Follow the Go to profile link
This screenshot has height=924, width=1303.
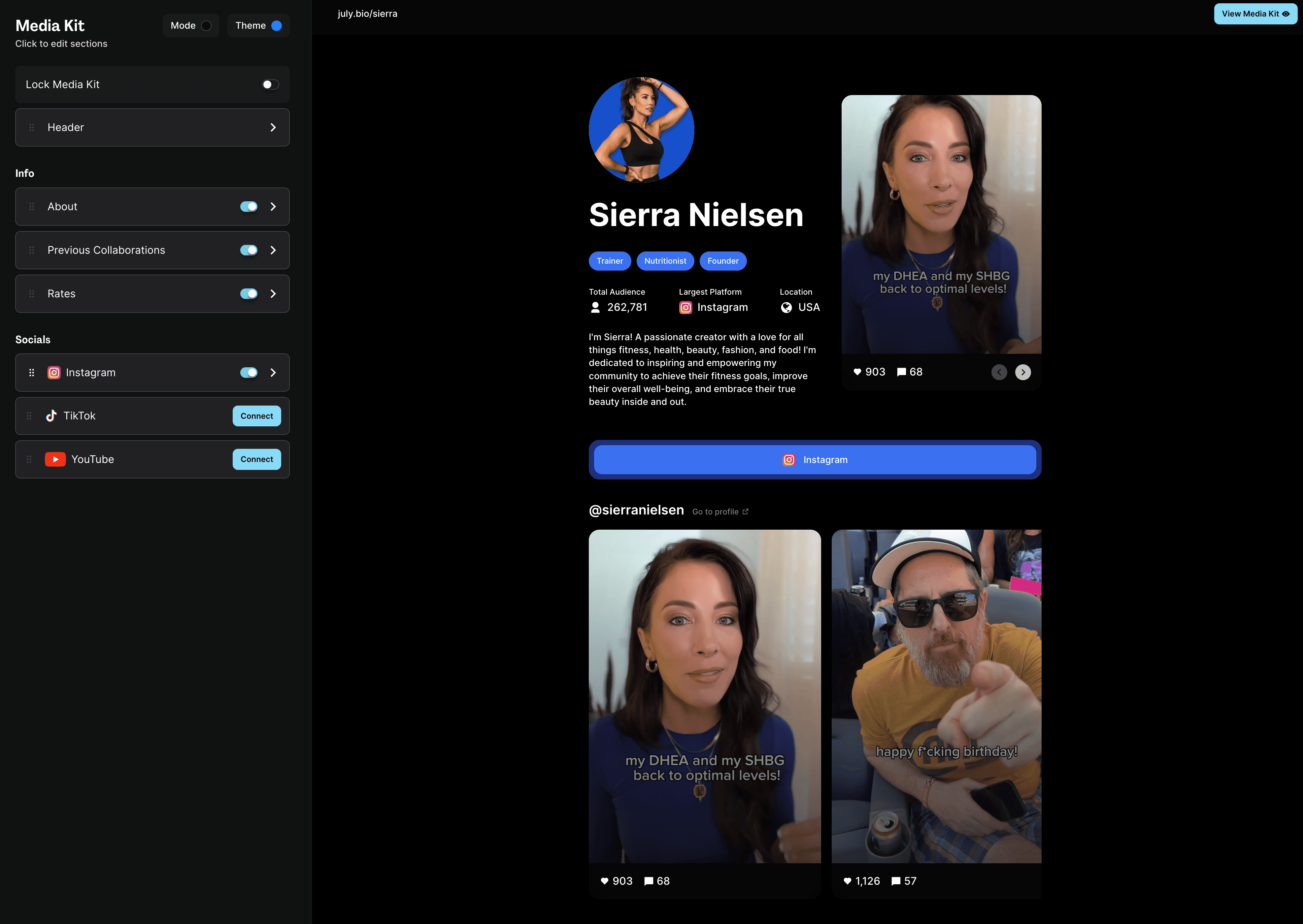tap(720, 511)
